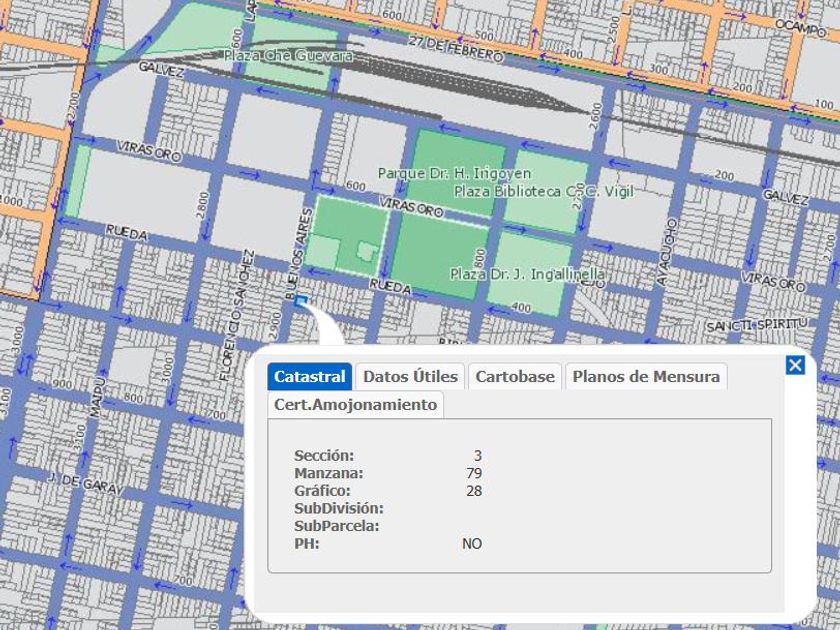The height and width of the screenshot is (630, 840).
Task: Close the parcel info popup
Action: click(x=795, y=365)
